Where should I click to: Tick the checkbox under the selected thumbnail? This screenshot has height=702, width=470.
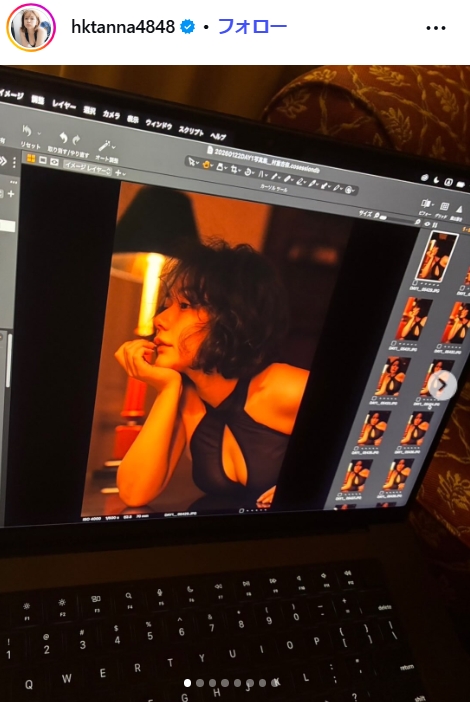pos(415,283)
